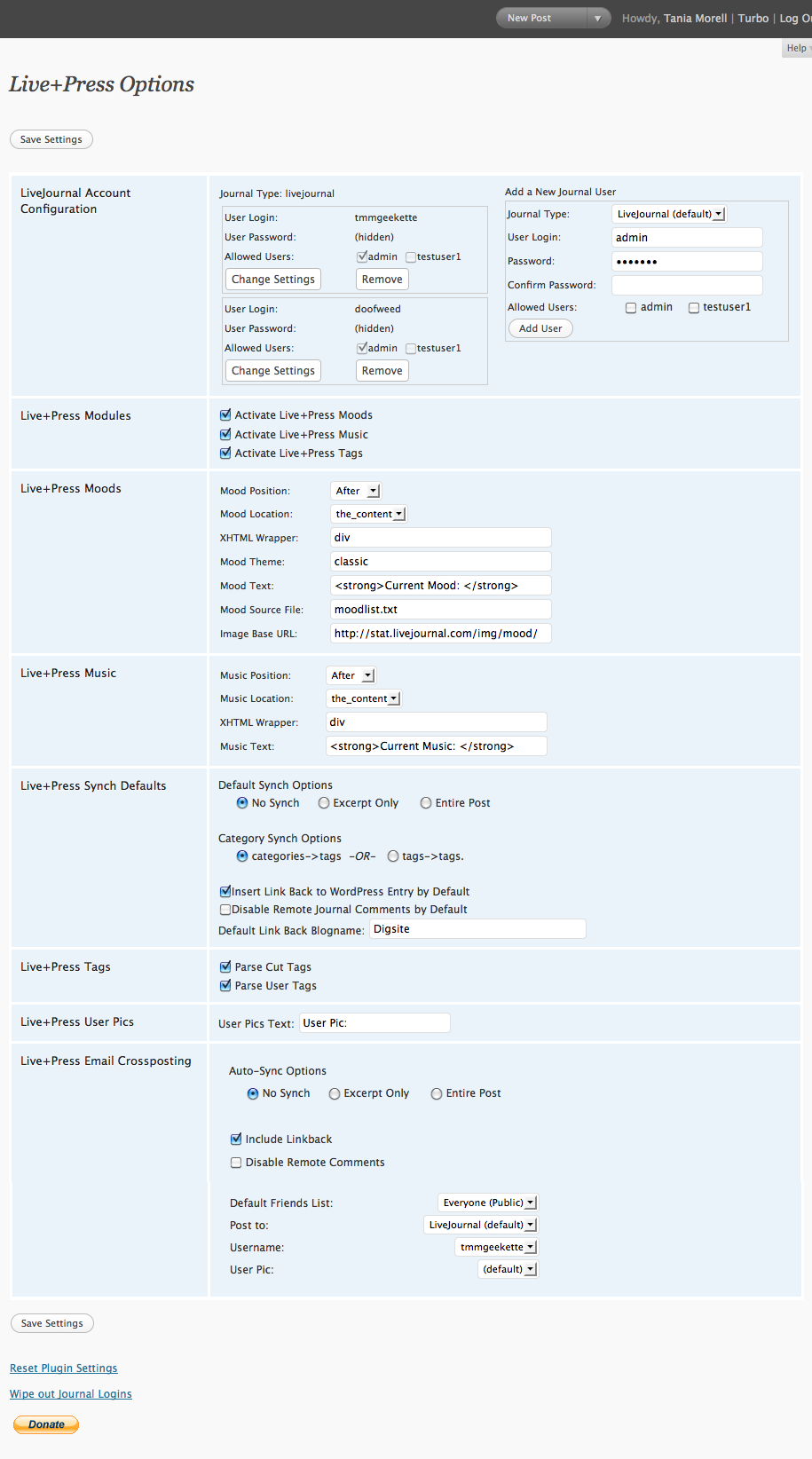Toggle Disable Remote Comments checkbox
This screenshot has height=1459, width=812.
tap(236, 1163)
